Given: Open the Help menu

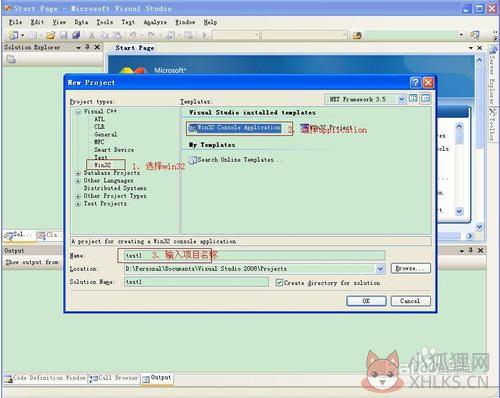Looking at the screenshot, I should (210, 22).
